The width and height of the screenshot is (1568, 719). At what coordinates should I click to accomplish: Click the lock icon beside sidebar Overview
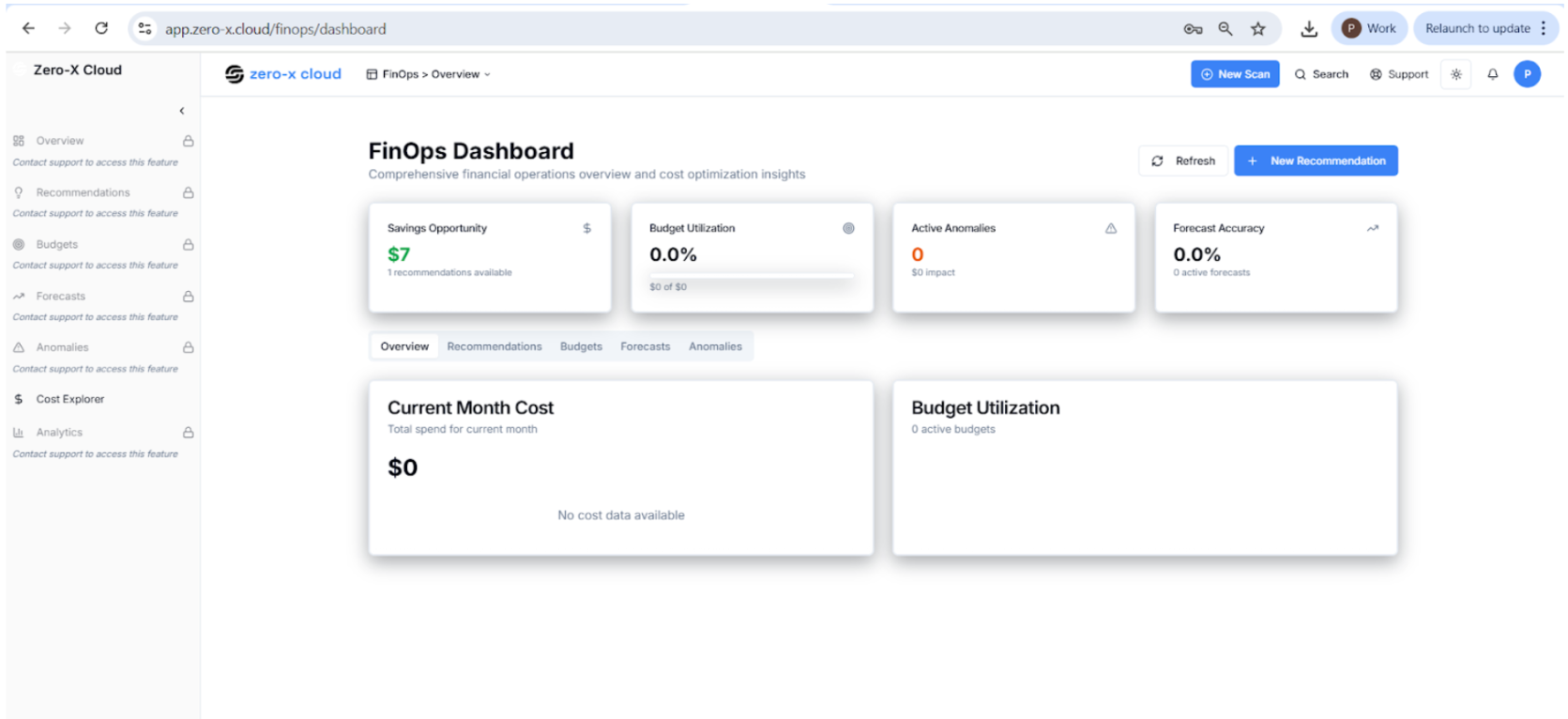pos(189,141)
